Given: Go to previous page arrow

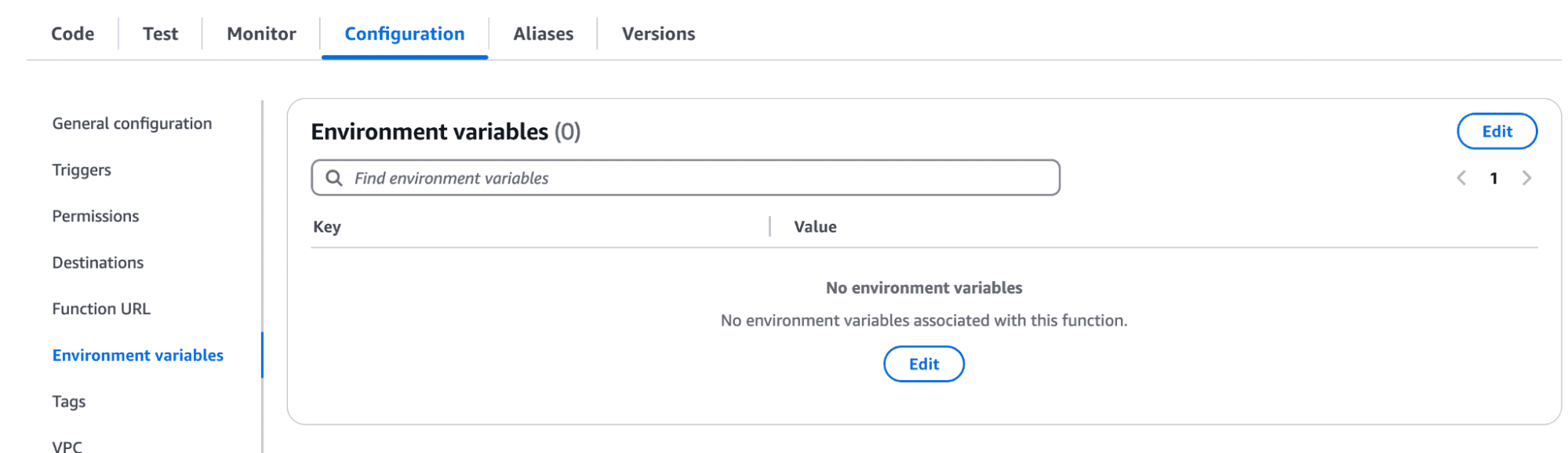Looking at the screenshot, I should pyautogui.click(x=1461, y=178).
